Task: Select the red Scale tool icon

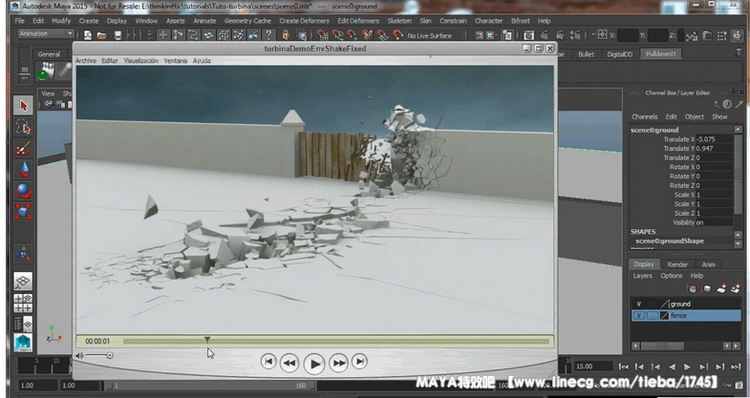Action: point(23,211)
